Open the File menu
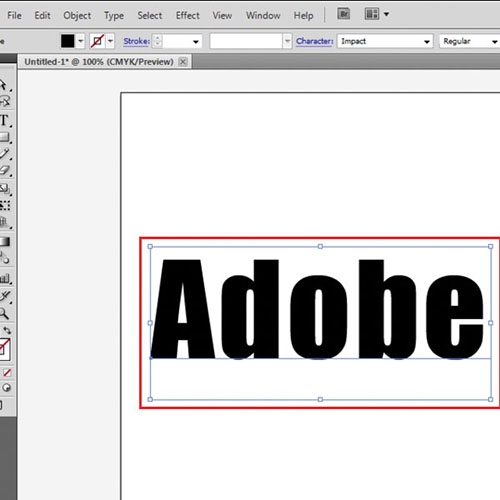 coord(14,15)
